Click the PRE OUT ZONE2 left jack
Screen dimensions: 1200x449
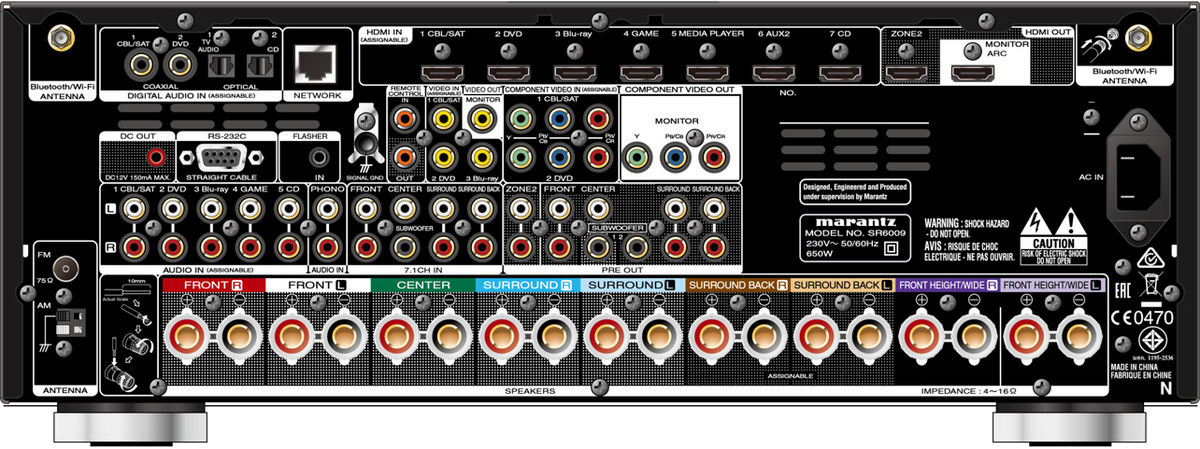tap(520, 209)
